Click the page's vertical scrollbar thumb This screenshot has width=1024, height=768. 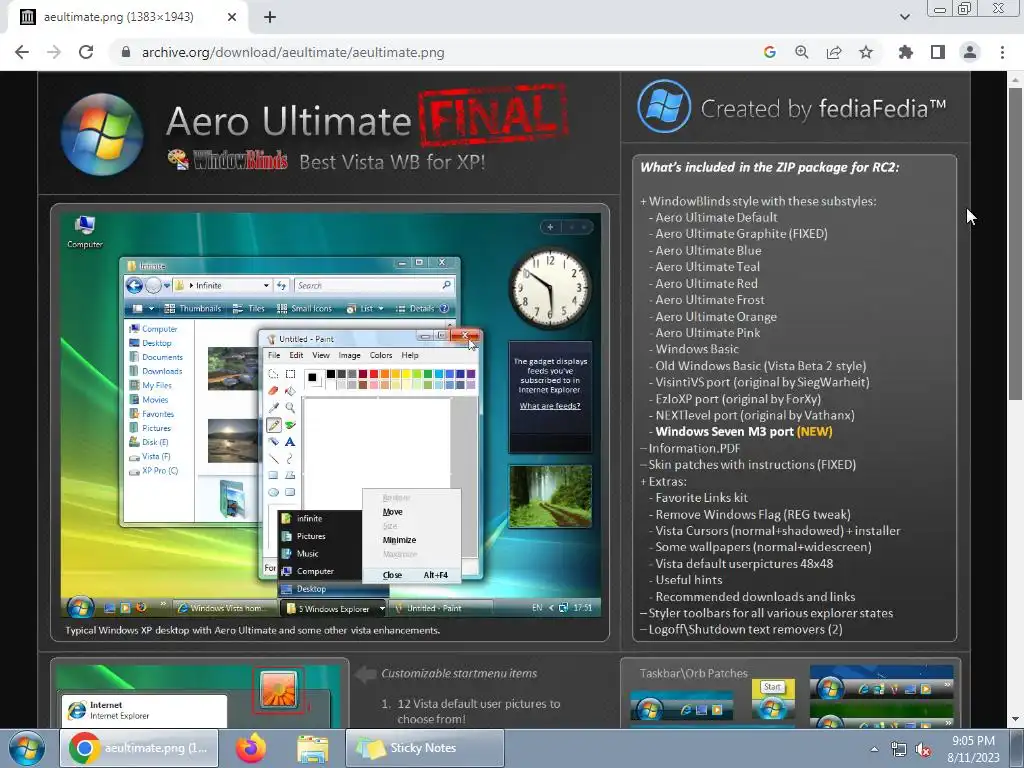click(1015, 243)
